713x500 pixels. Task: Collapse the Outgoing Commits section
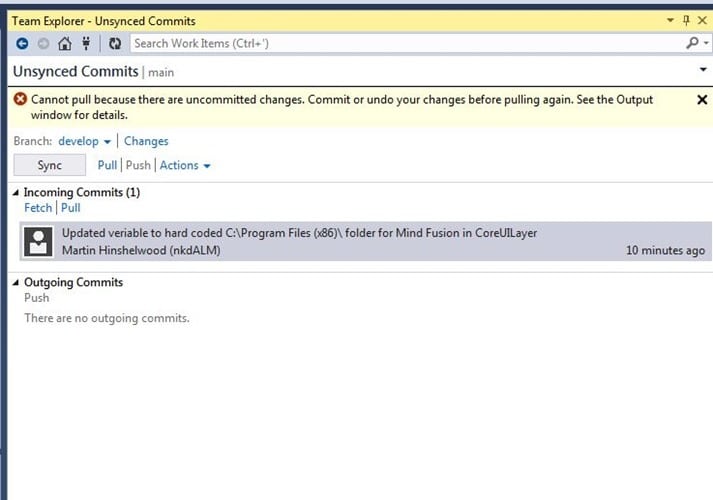click(x=16, y=283)
